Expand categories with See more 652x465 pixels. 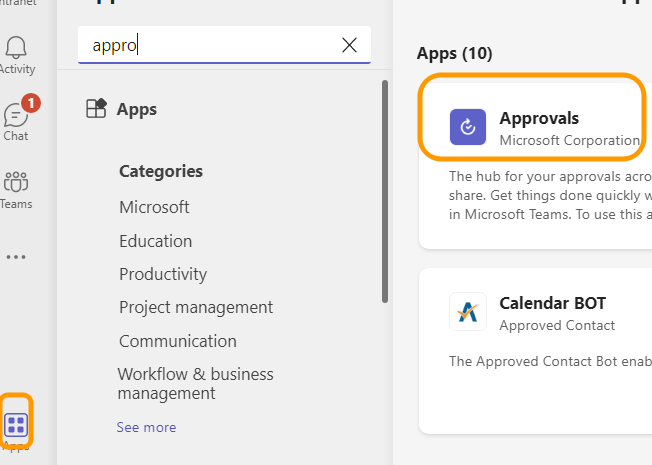(146, 427)
